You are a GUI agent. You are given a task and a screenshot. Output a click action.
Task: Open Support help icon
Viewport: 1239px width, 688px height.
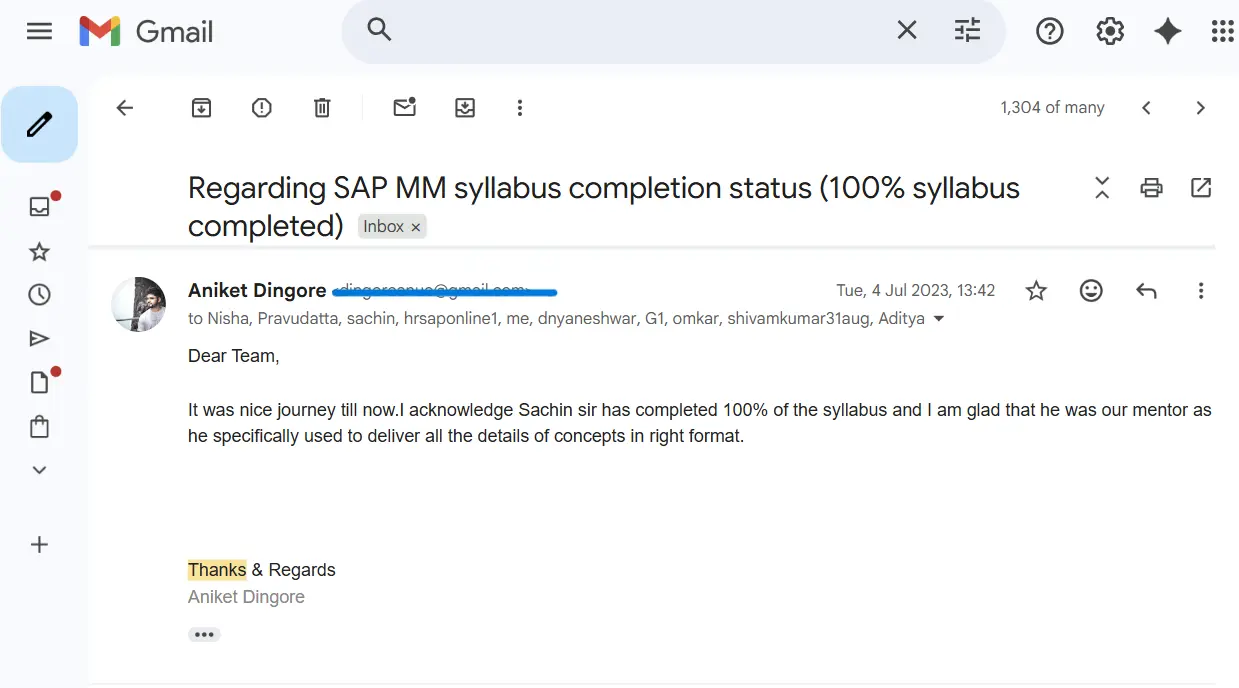(x=1049, y=31)
